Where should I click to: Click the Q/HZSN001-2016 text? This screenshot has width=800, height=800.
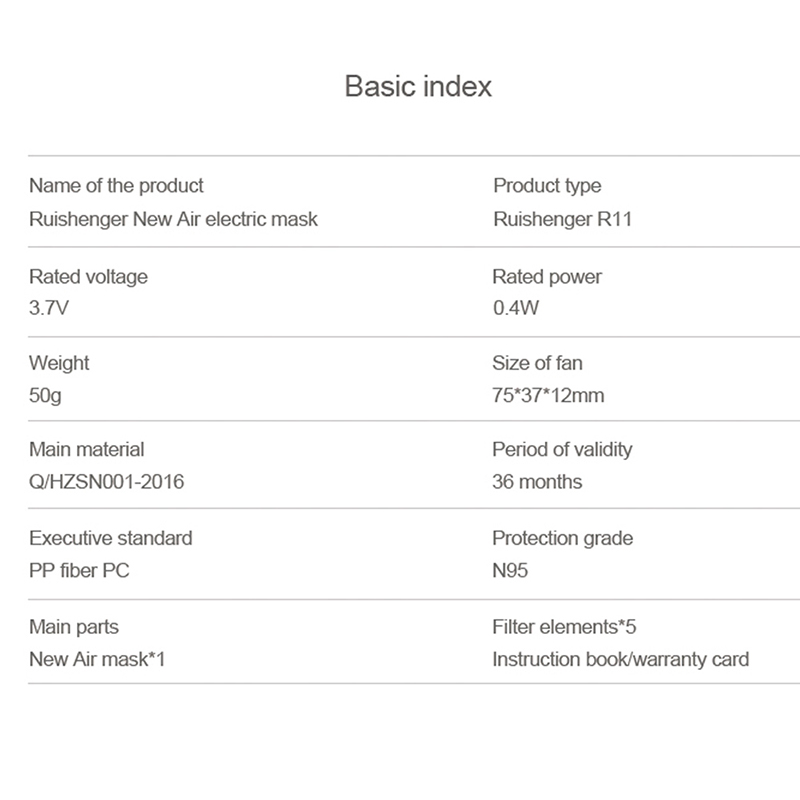(x=106, y=482)
